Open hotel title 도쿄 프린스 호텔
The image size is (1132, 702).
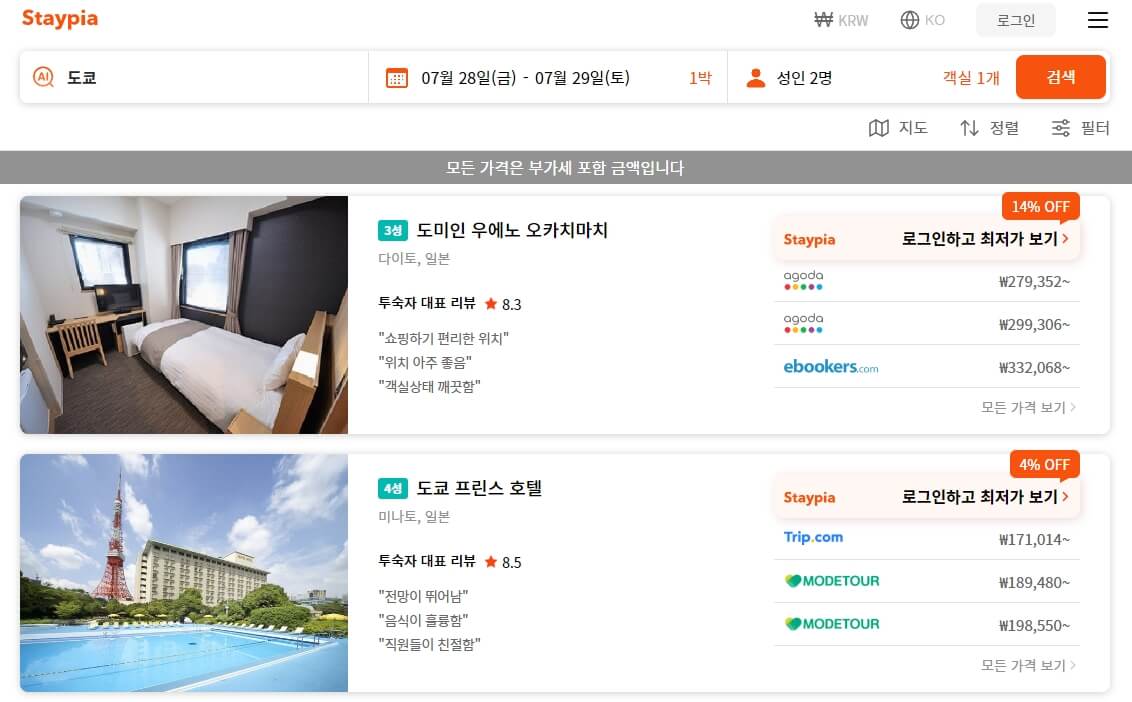click(479, 488)
